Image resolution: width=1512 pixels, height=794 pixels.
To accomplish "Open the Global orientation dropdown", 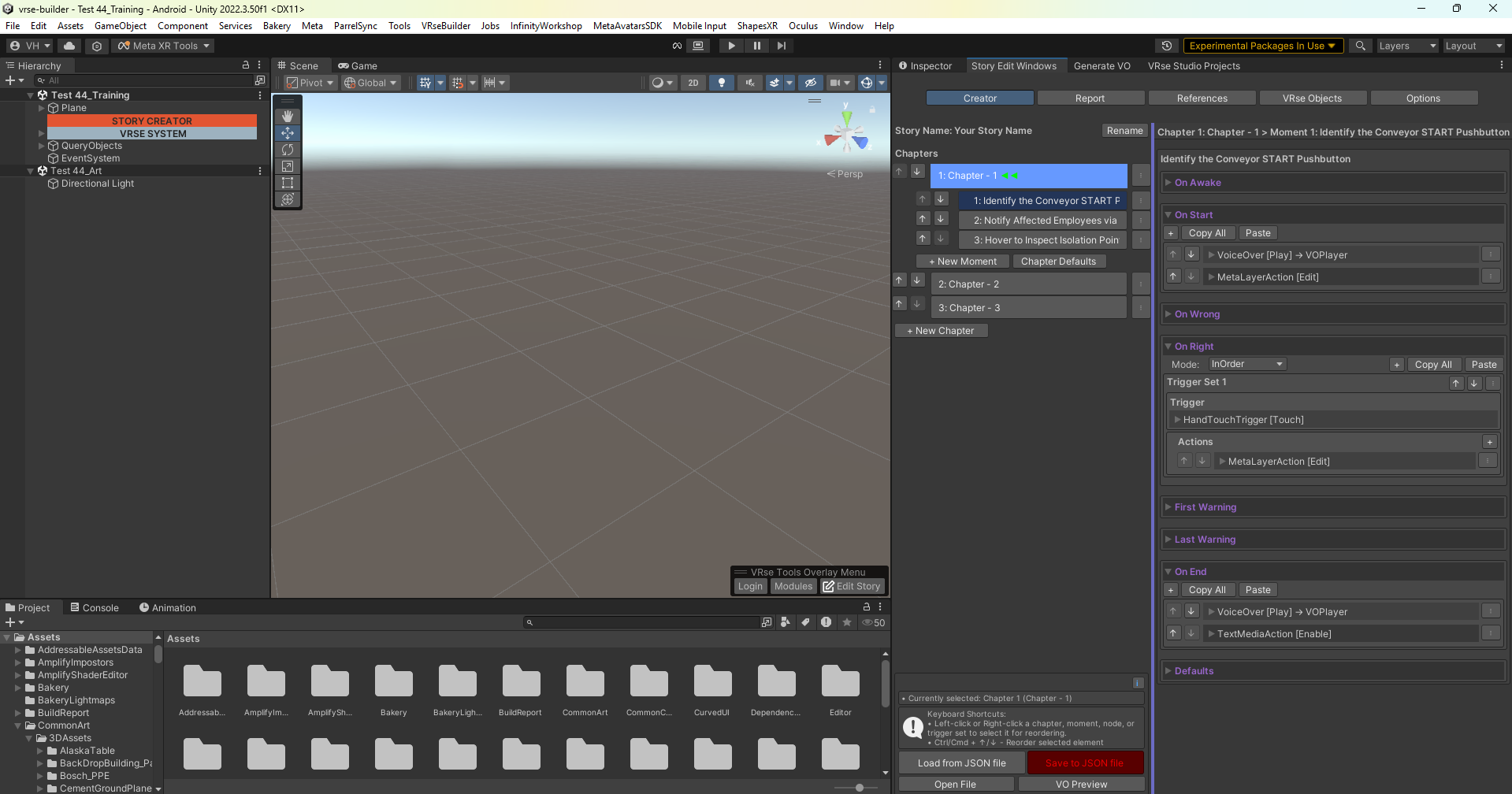I will pos(370,83).
